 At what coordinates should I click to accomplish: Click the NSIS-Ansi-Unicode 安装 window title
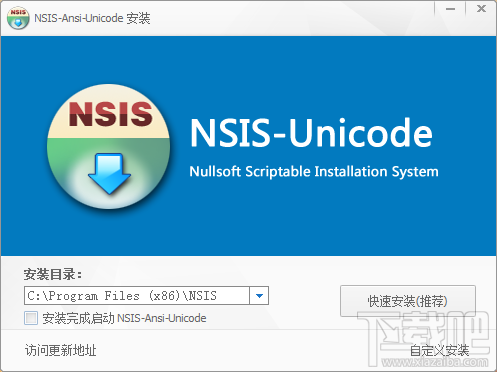coord(92,18)
